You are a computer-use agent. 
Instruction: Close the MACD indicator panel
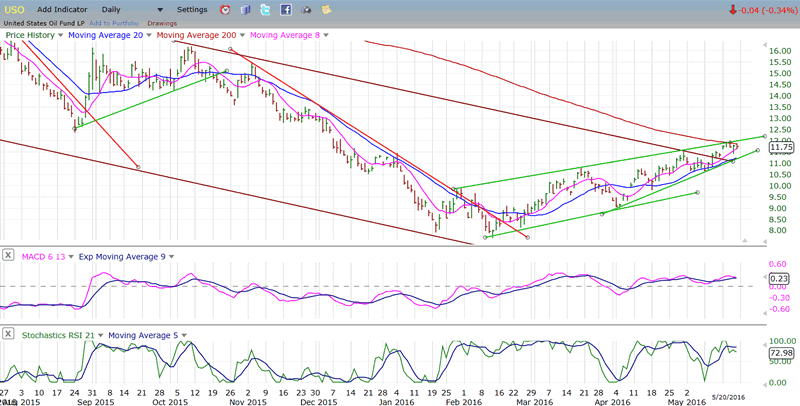tap(8, 256)
